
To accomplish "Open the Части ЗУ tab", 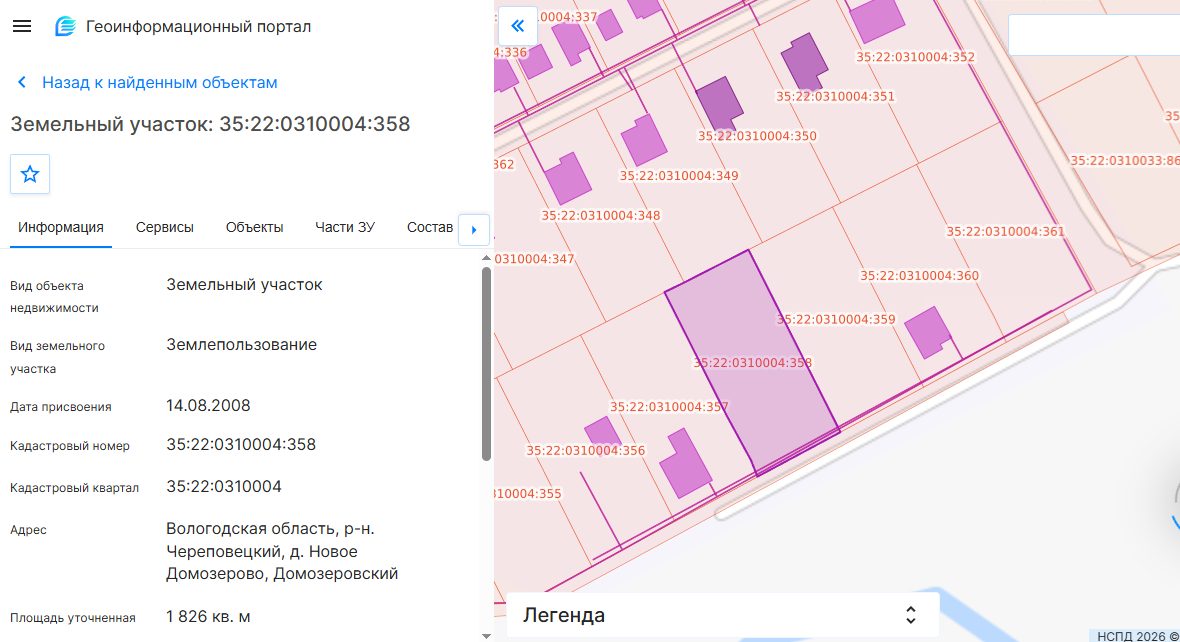I will 345,227.
